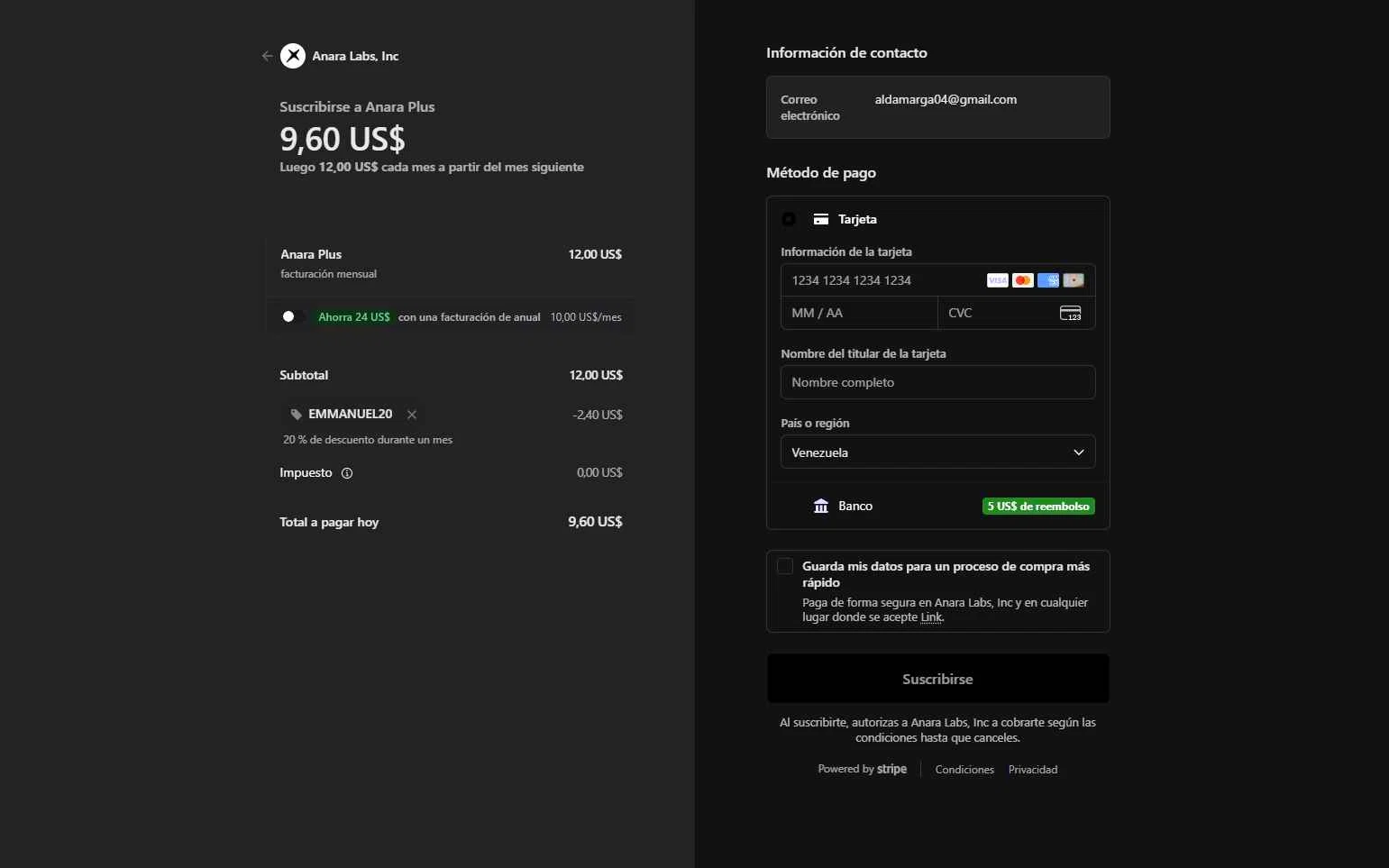The width and height of the screenshot is (1389, 868).
Task: Select the Banco payment method
Action: (x=937, y=506)
